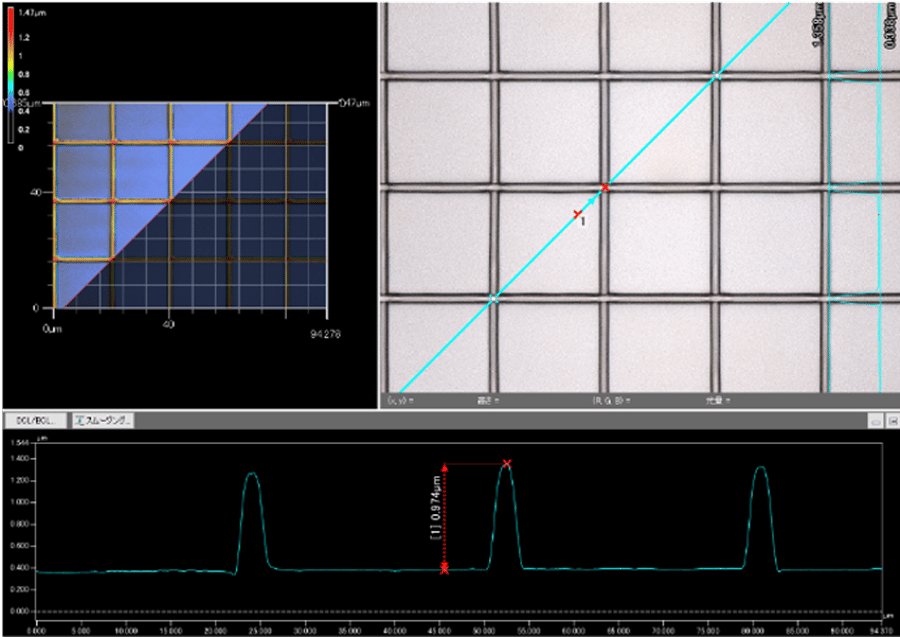Click the 1.47µm maximum label on the color scale

click(32, 12)
